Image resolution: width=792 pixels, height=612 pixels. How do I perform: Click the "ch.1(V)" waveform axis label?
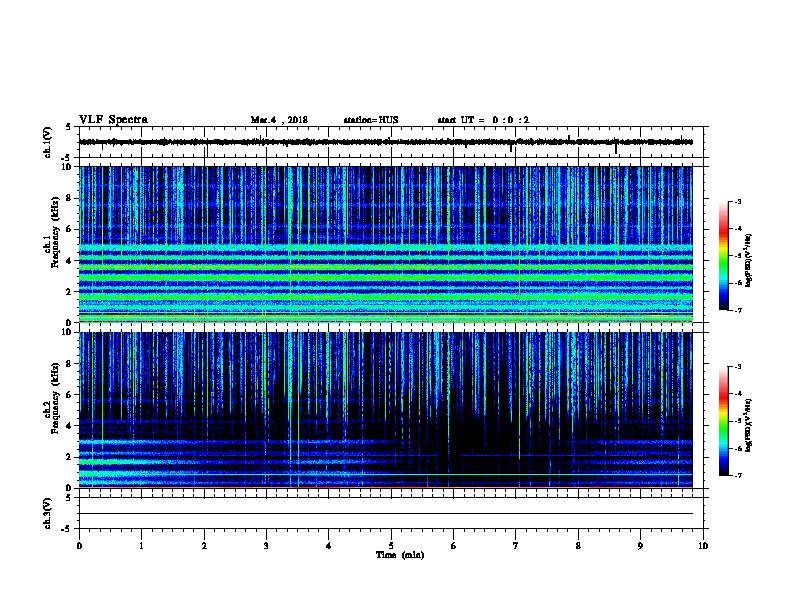(x=48, y=142)
